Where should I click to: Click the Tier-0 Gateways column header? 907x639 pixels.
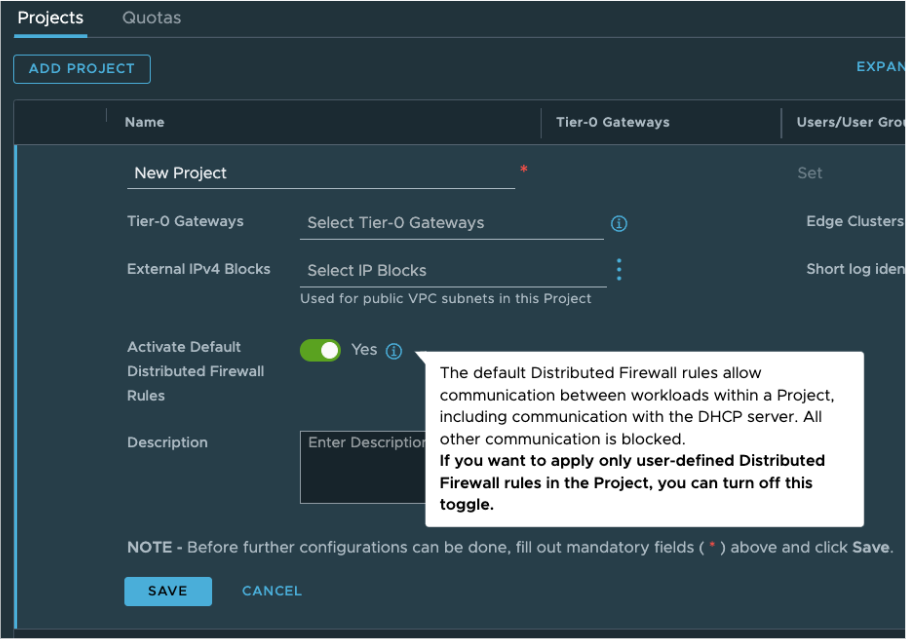tap(613, 122)
